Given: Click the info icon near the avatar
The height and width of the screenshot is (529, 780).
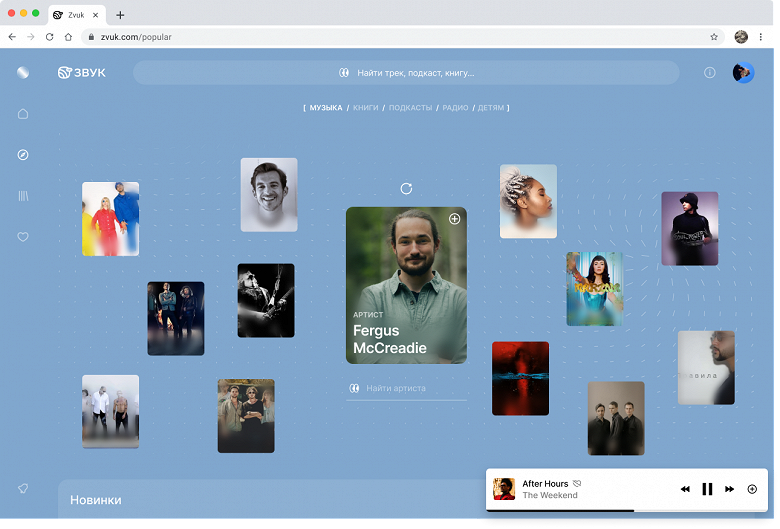Looking at the screenshot, I should click(709, 73).
